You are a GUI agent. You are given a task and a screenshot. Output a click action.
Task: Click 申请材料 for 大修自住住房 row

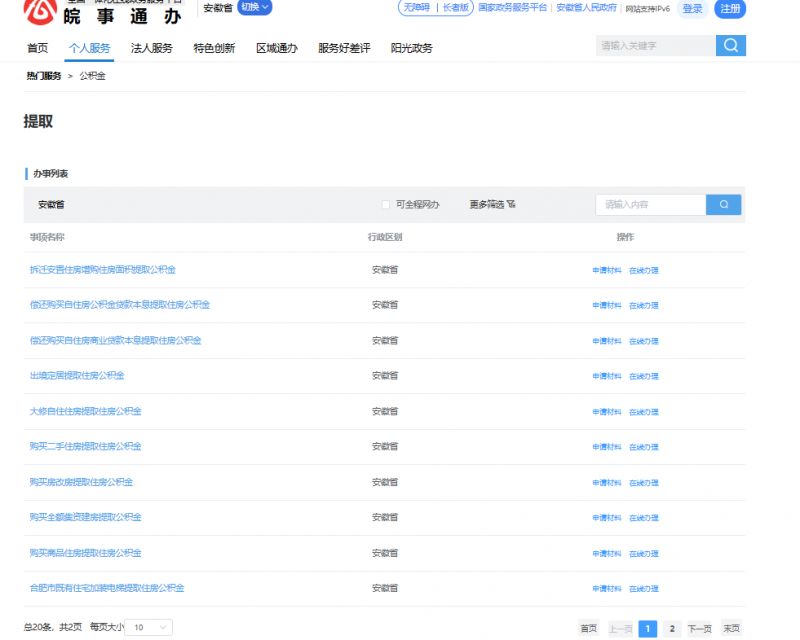[607, 412]
